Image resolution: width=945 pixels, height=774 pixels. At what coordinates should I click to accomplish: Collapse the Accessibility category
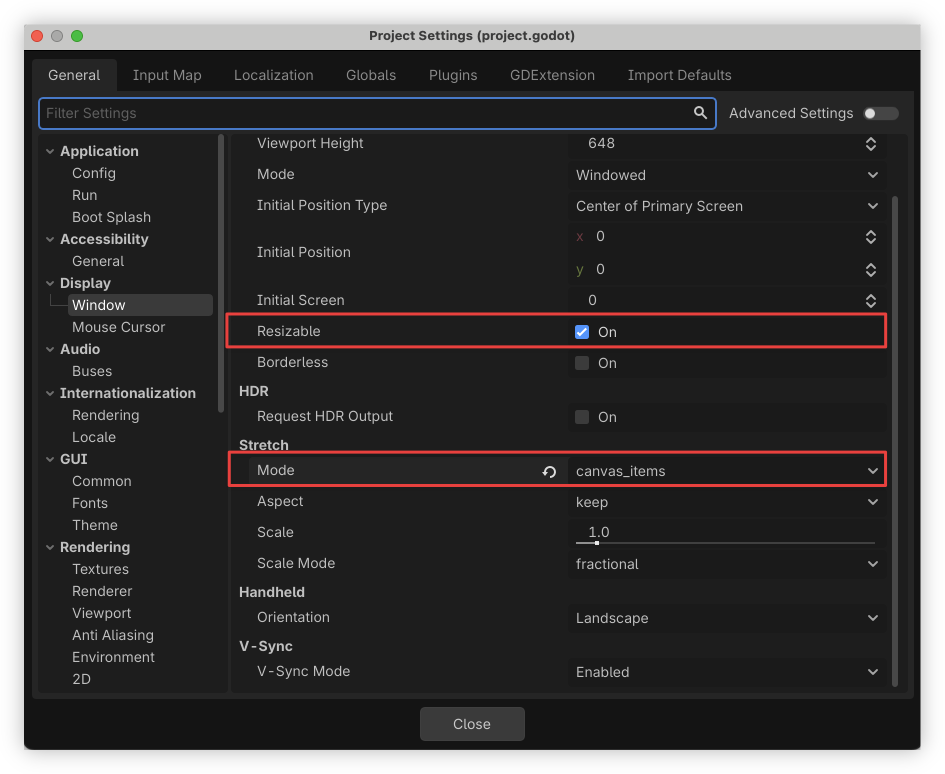click(50, 239)
